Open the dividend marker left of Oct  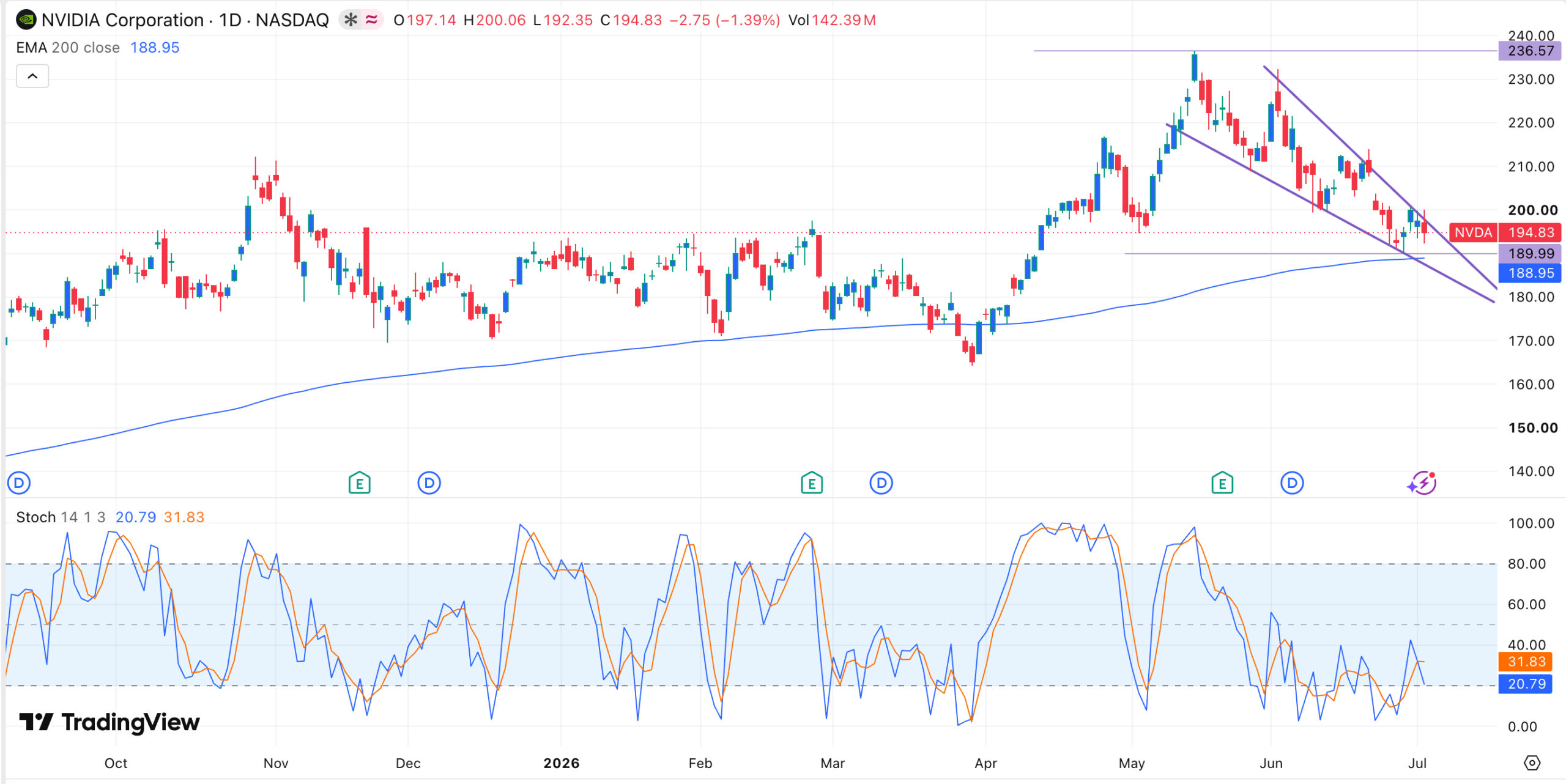pyautogui.click(x=18, y=483)
